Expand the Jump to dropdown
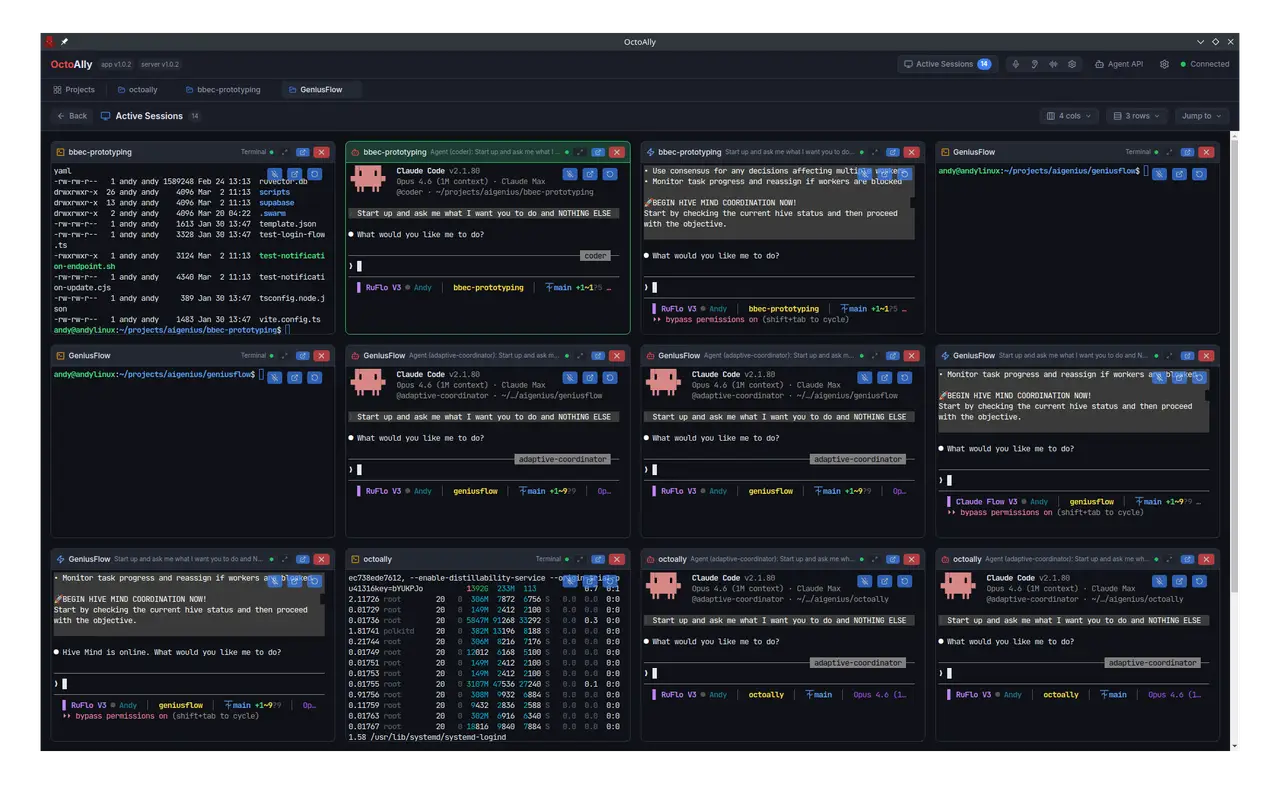The height and width of the screenshot is (799, 1280). click(x=1201, y=116)
